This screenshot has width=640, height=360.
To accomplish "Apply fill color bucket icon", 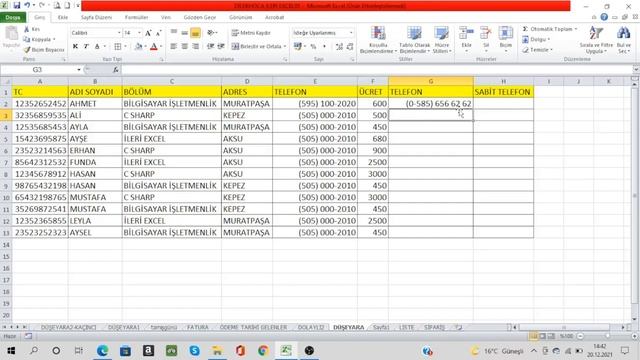I will (139, 47).
